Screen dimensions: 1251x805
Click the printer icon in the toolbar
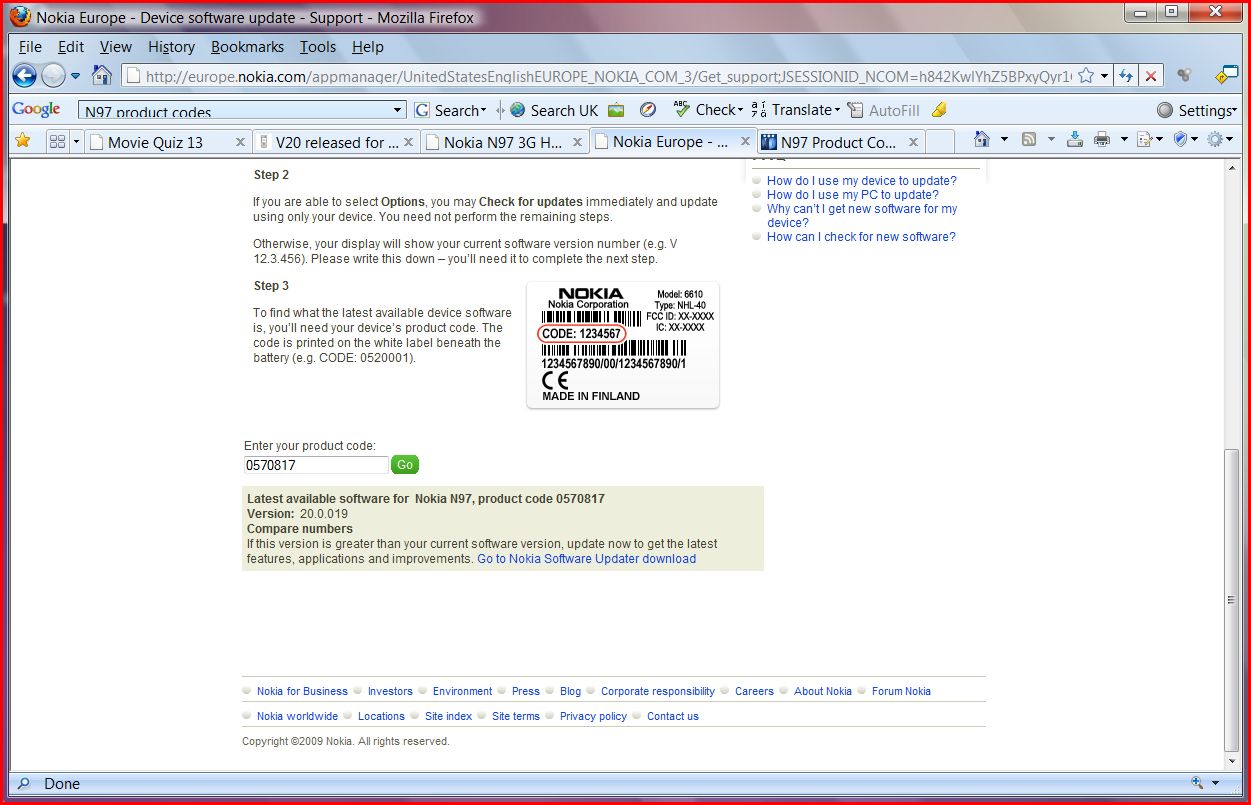coord(1102,140)
